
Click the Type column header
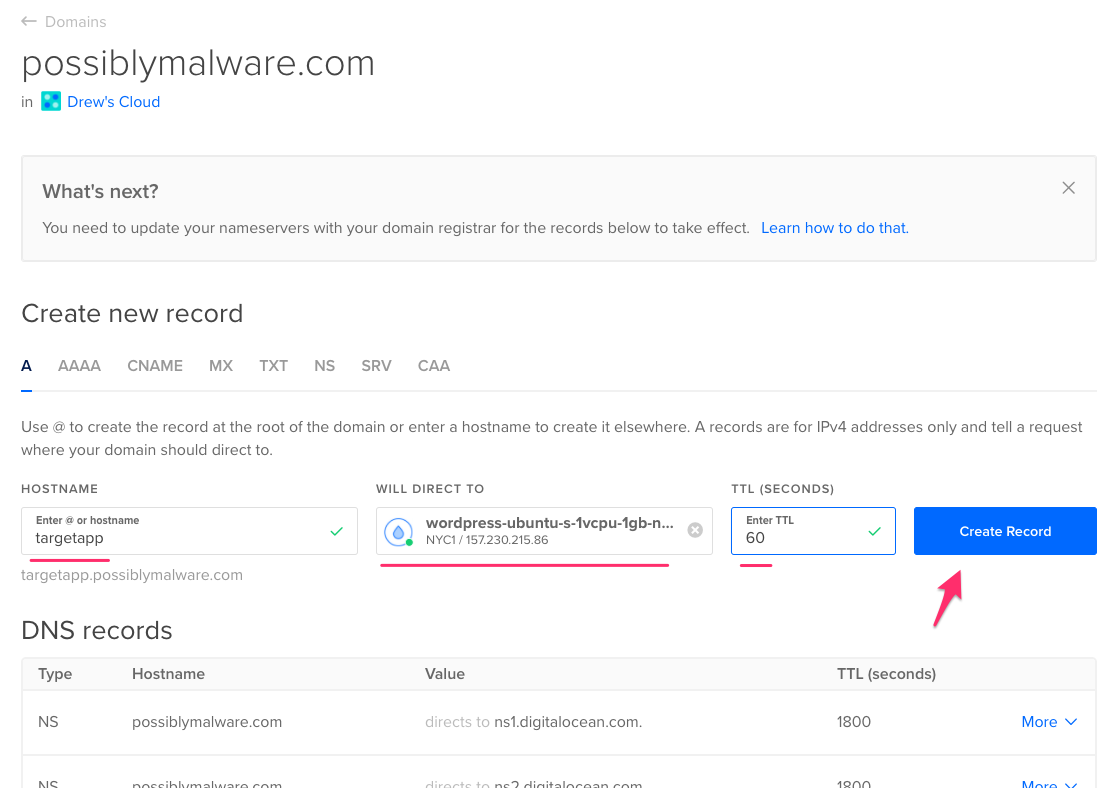[x=55, y=673]
